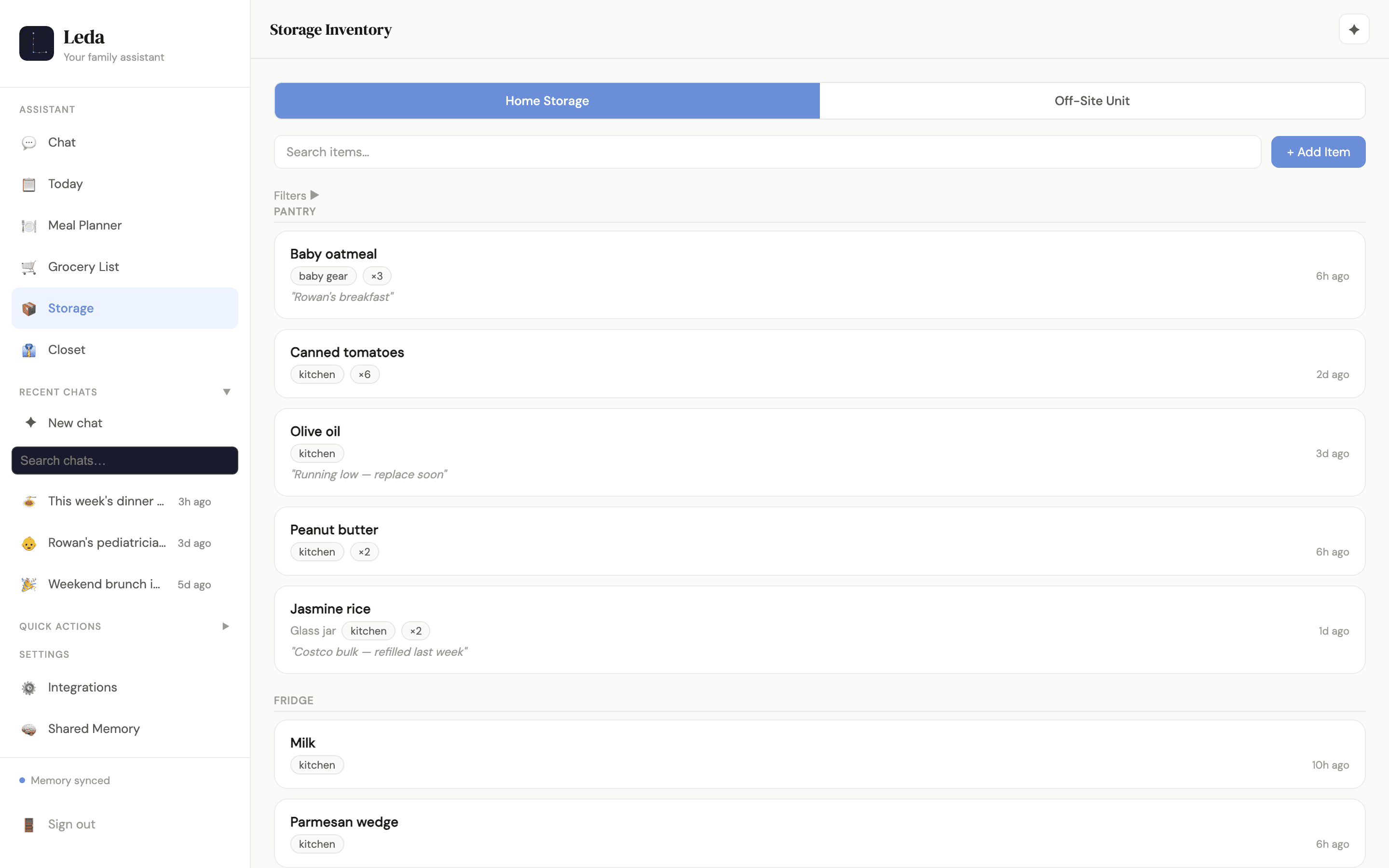This screenshot has width=1389, height=868.
Task: Click Sign out
Action: [x=72, y=825]
